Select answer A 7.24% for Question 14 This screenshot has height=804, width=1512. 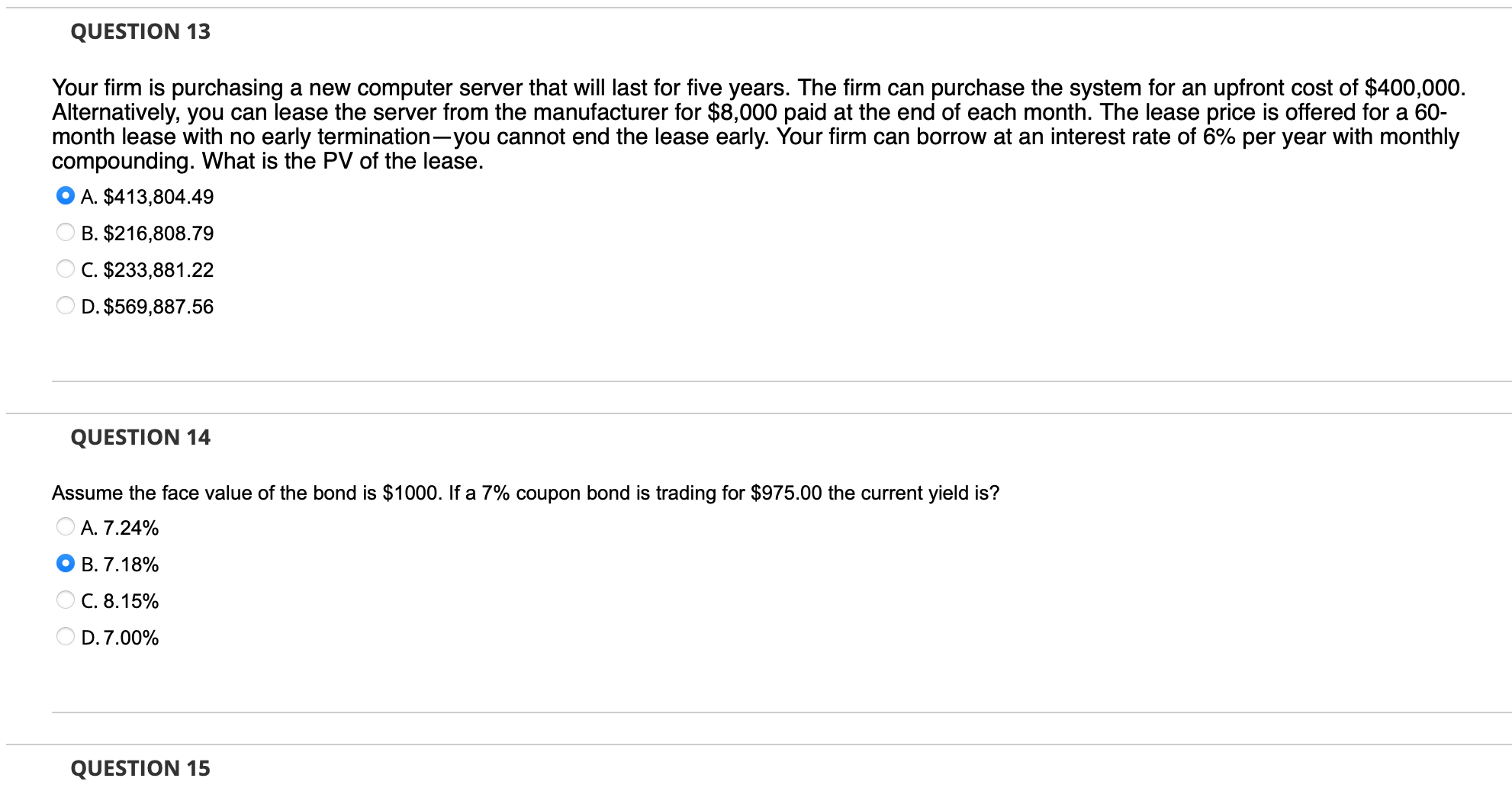click(65, 526)
